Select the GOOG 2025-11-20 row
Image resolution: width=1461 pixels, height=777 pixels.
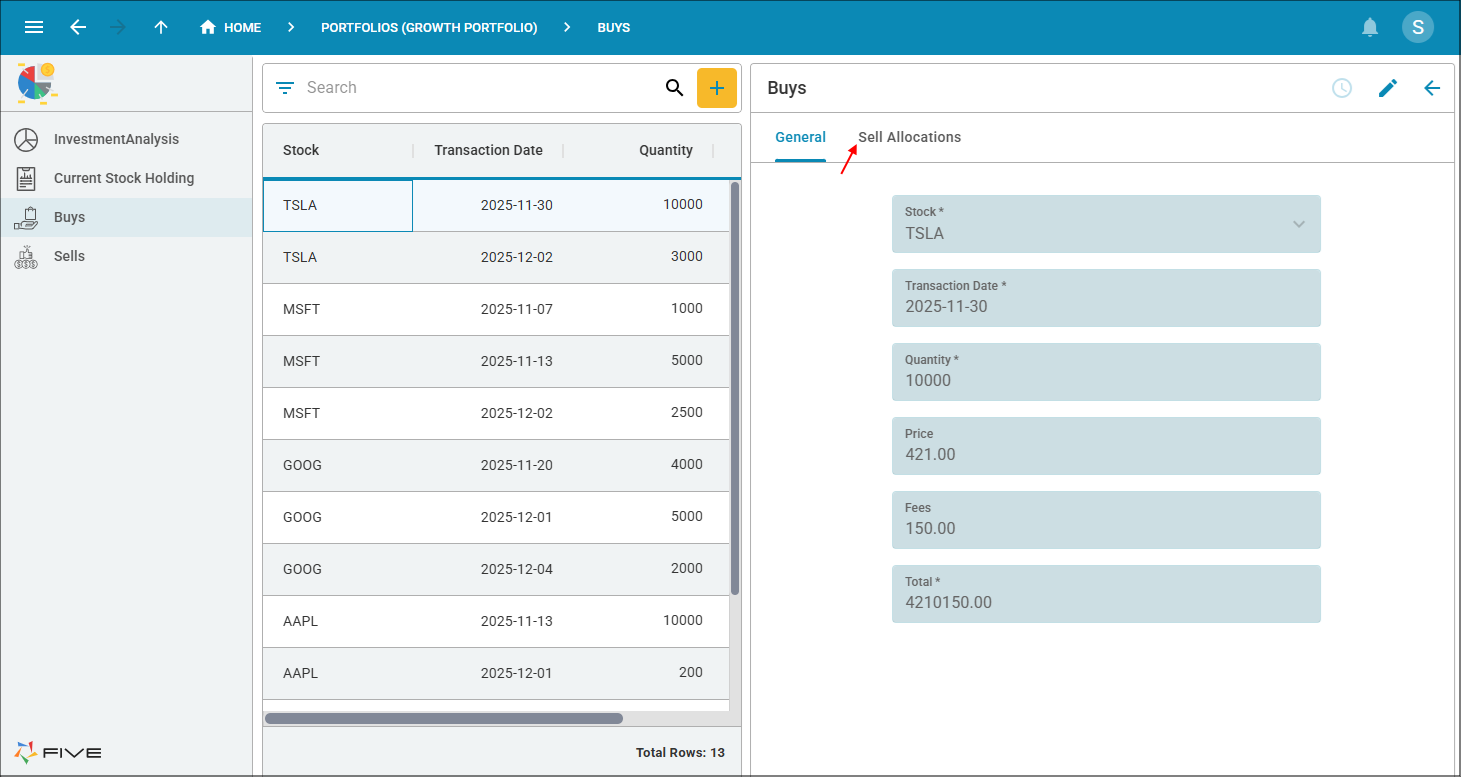(496, 465)
